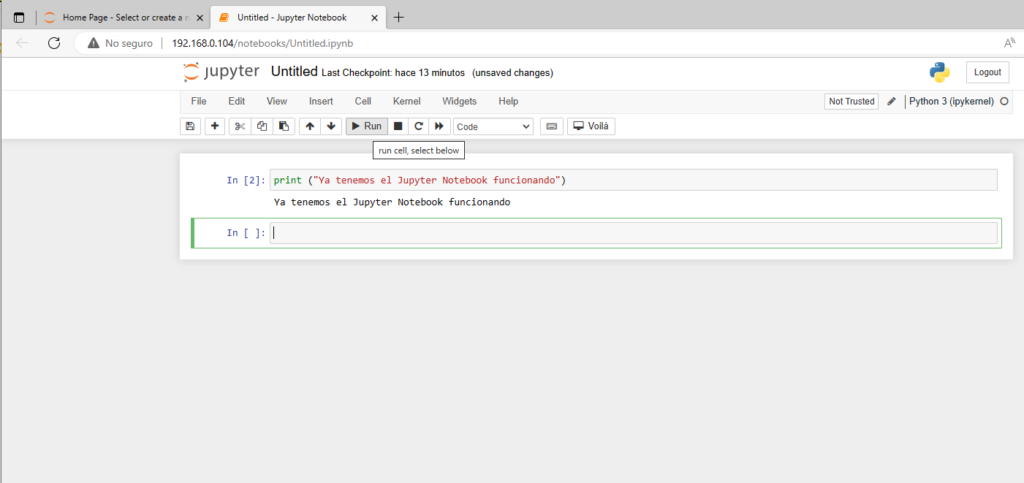
Task: Click inside the empty code cell
Action: click(x=633, y=233)
